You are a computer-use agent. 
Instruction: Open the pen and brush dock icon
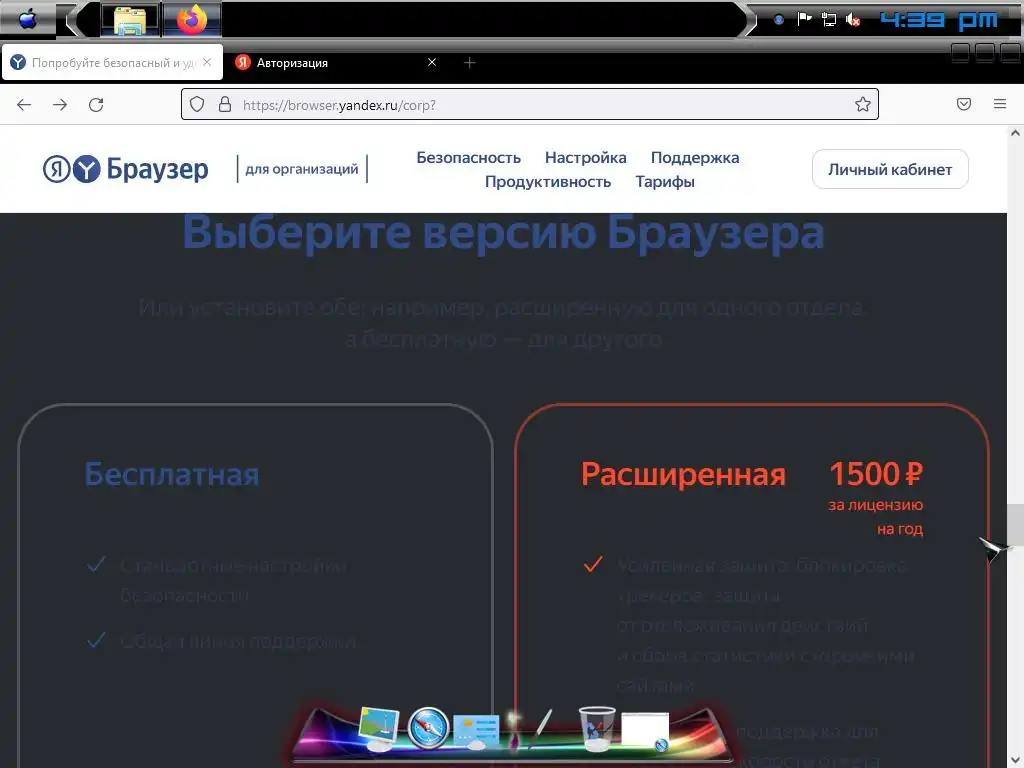531,728
